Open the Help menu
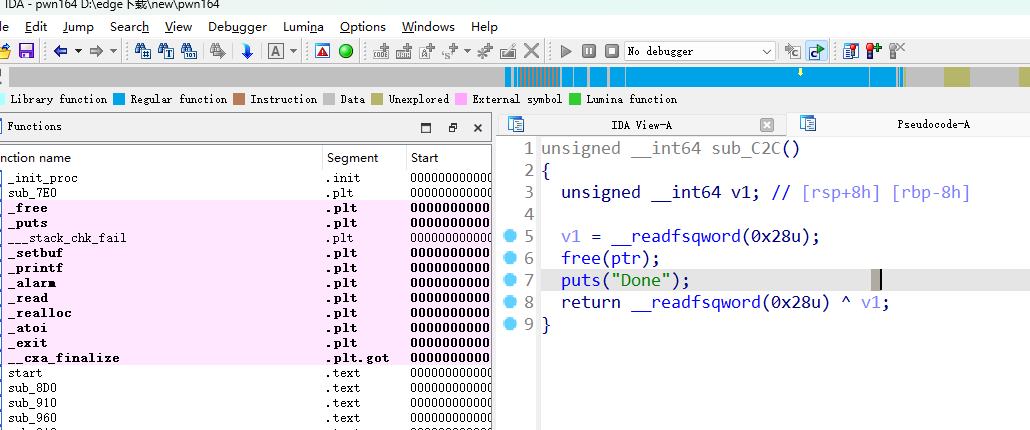This screenshot has width=1030, height=430. 484,27
